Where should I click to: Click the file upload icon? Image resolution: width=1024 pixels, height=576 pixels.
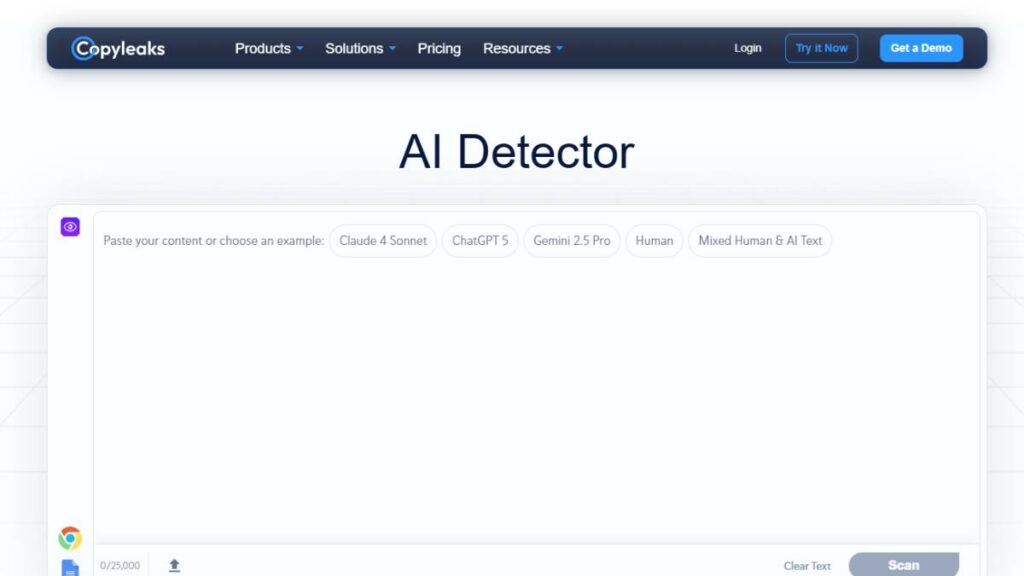click(173, 565)
